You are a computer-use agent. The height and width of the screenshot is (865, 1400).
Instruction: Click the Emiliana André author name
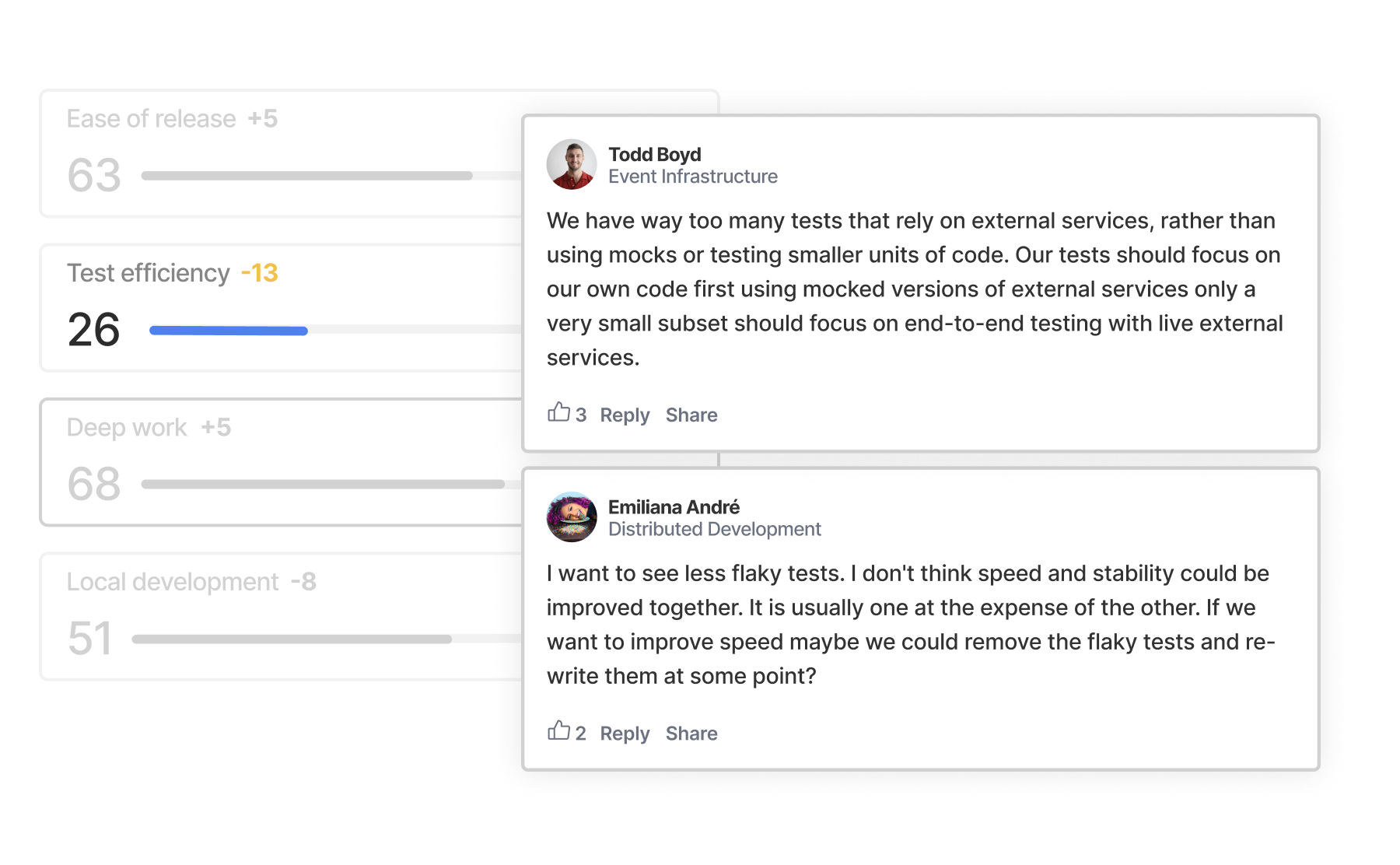pyautogui.click(x=674, y=507)
